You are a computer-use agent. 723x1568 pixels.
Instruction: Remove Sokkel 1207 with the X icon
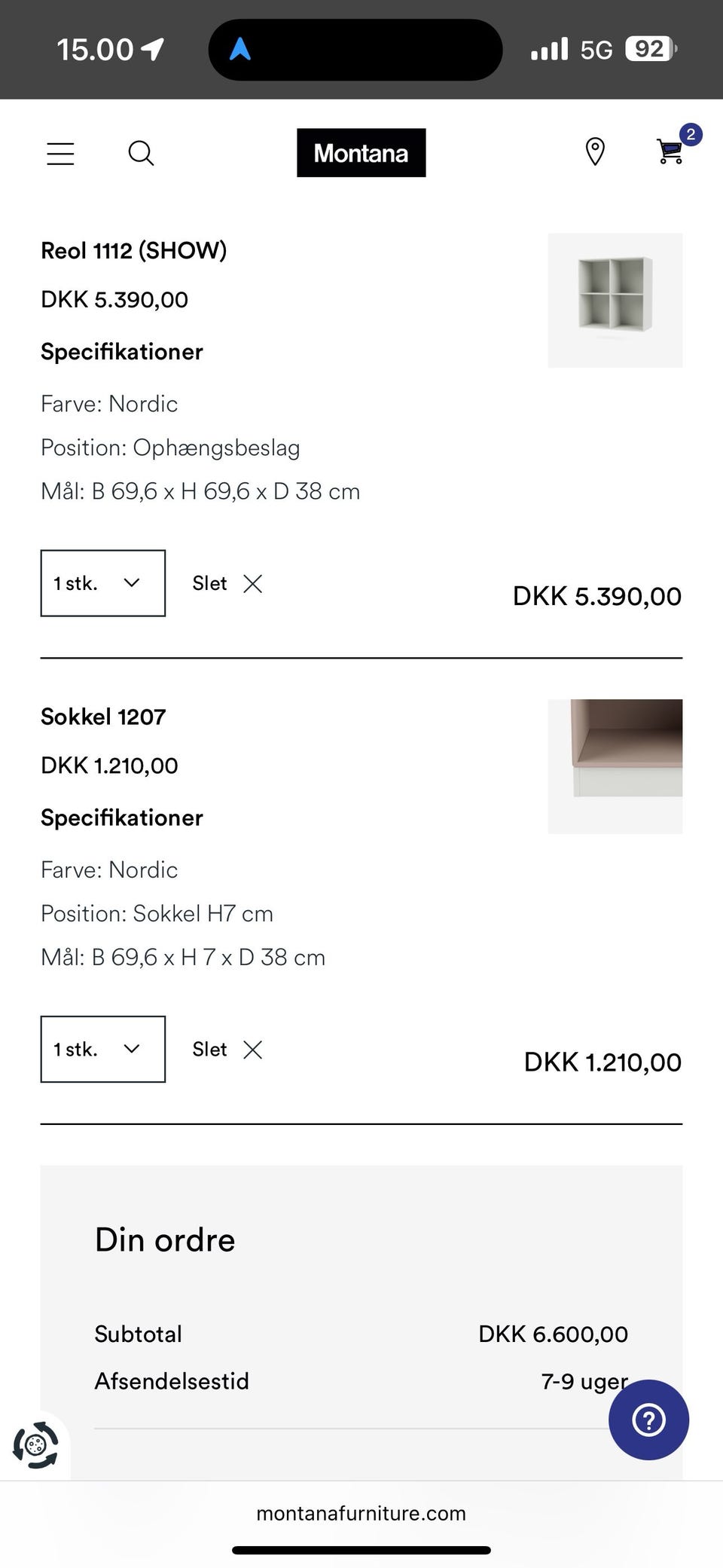click(x=252, y=1050)
